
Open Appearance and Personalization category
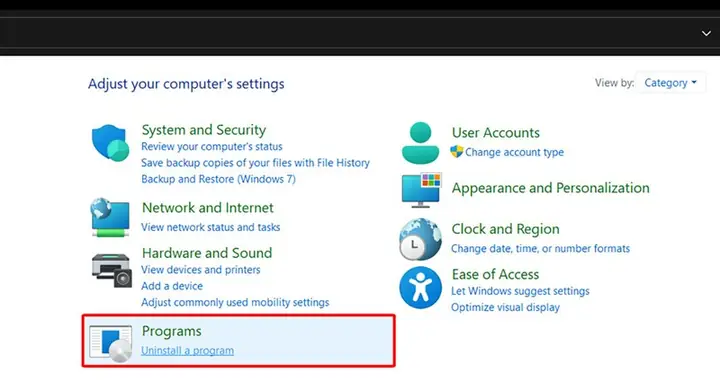(551, 188)
